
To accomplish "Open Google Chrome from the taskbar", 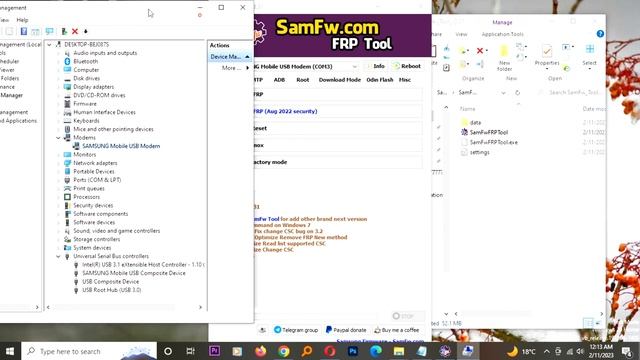I will pyautogui.click(x=284, y=351).
